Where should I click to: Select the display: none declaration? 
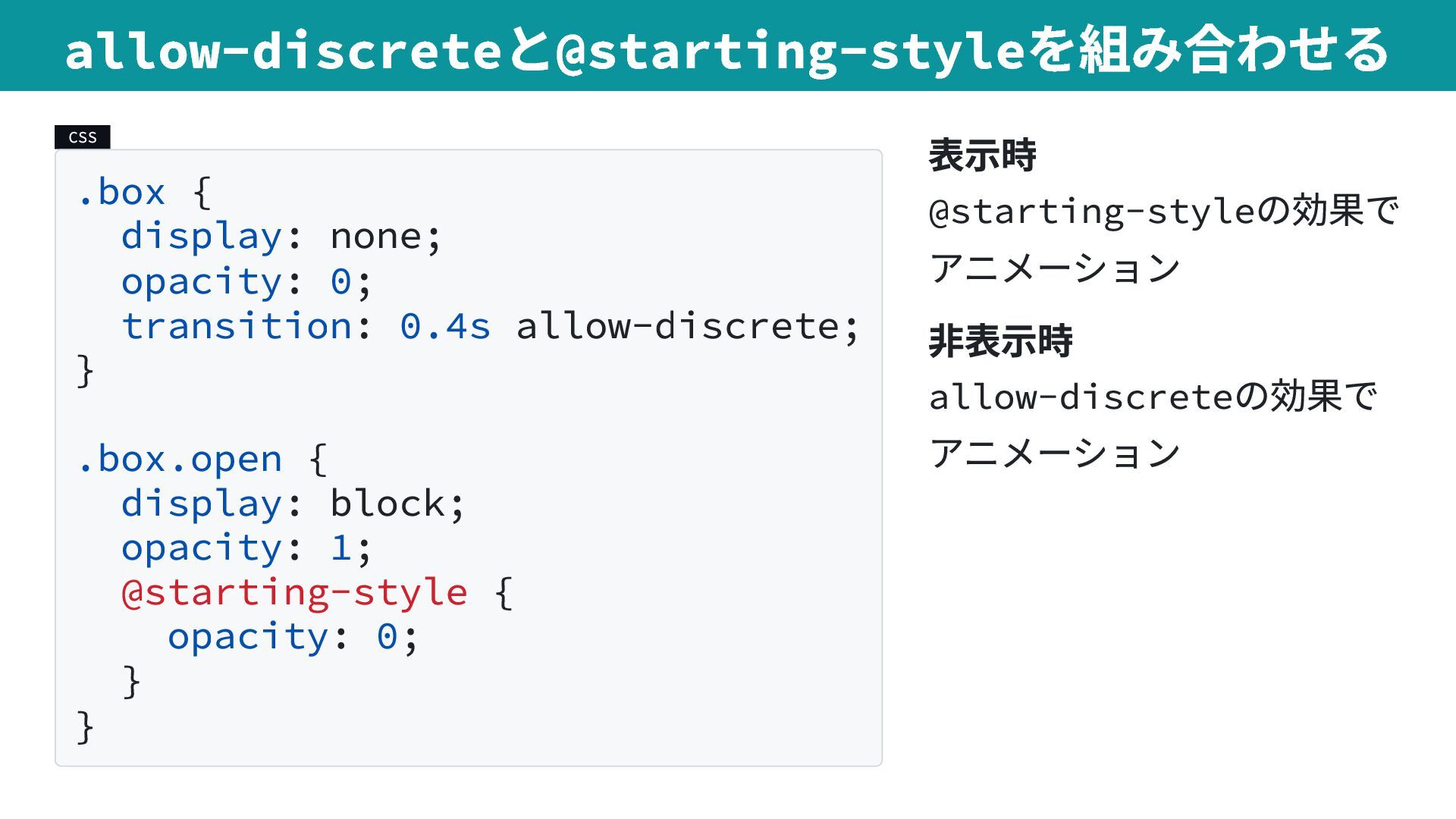(281, 237)
